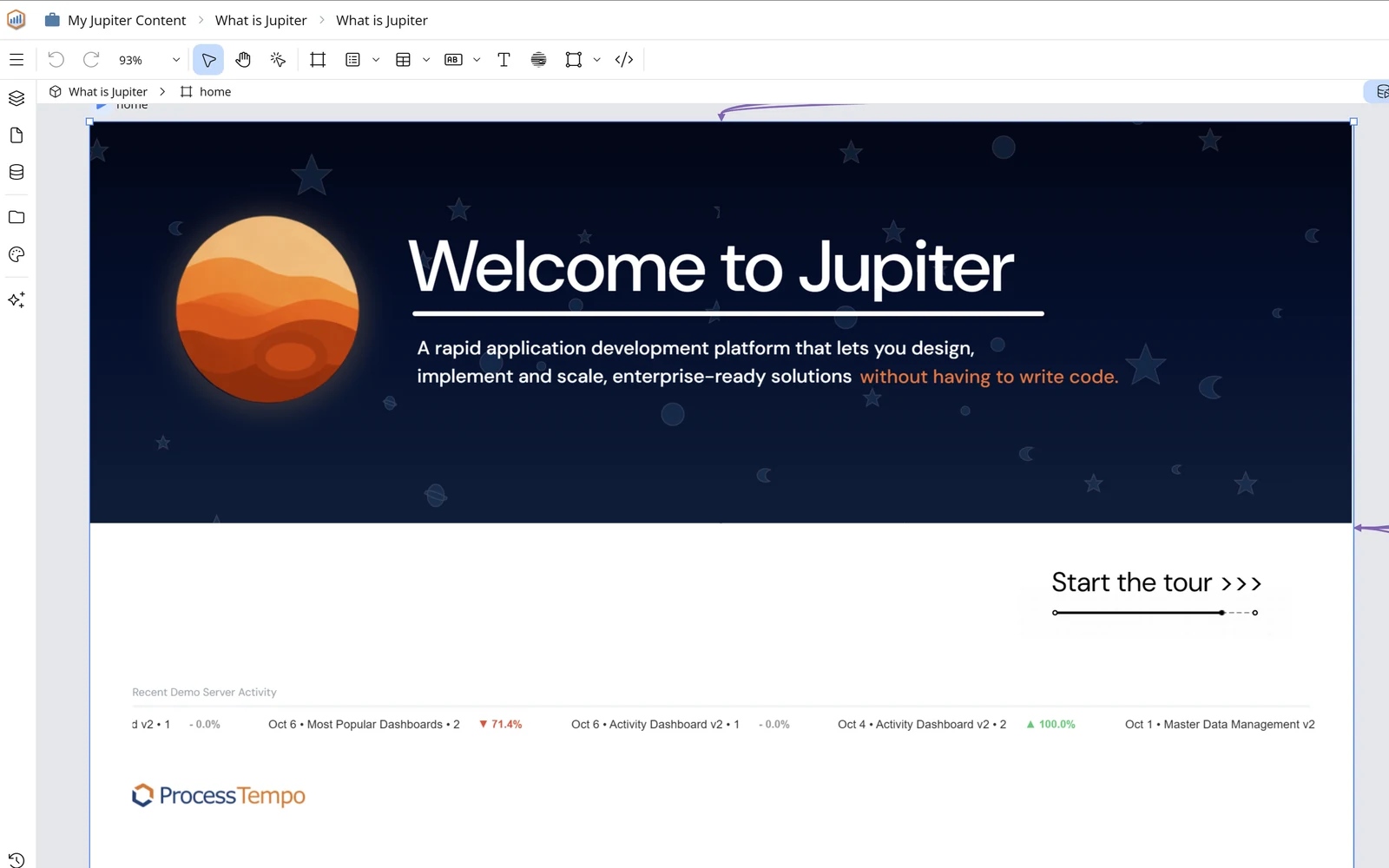Click the ProcessTempo logo
1389x868 pixels.
[218, 795]
